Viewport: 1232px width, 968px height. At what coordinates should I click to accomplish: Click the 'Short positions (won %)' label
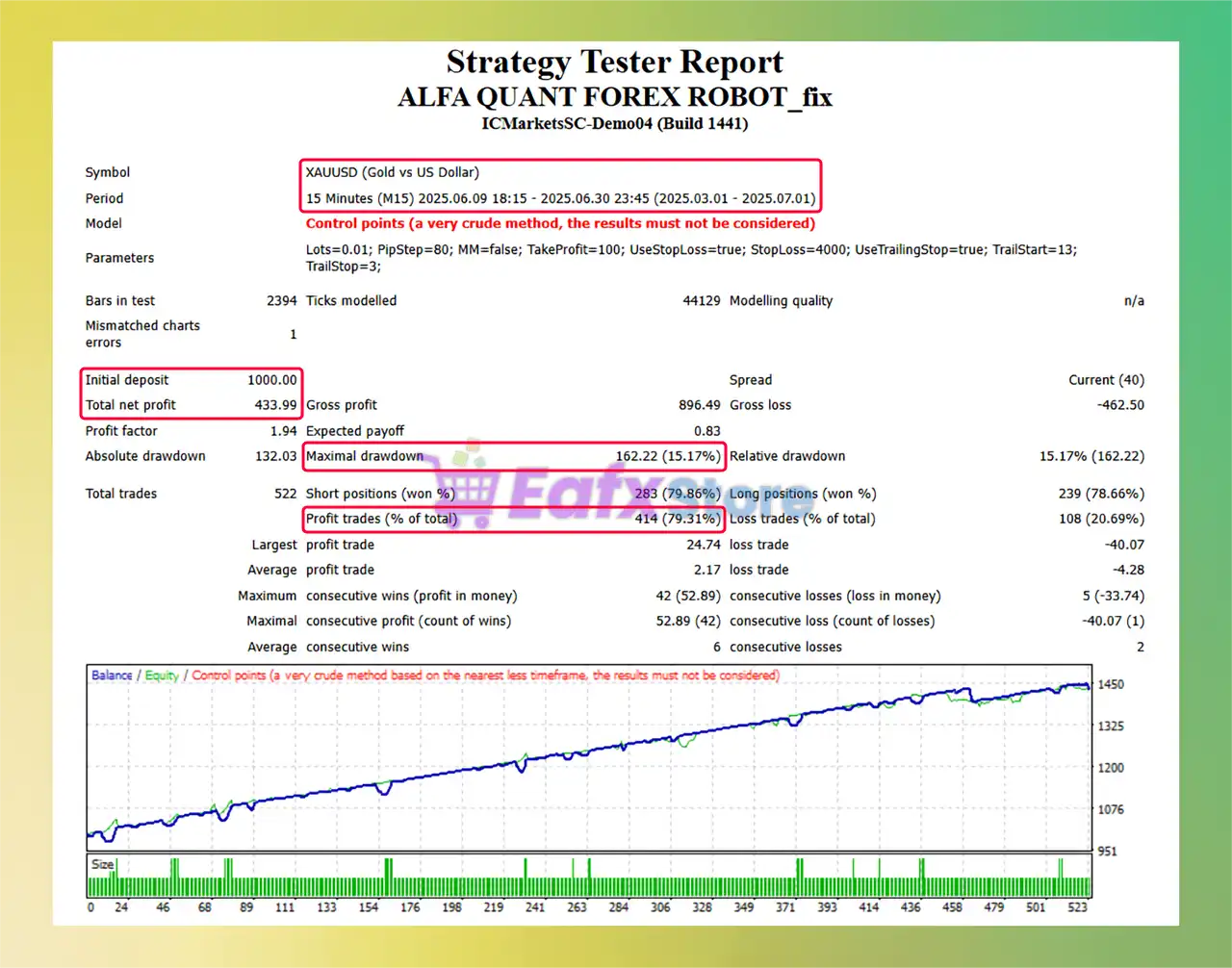click(379, 494)
